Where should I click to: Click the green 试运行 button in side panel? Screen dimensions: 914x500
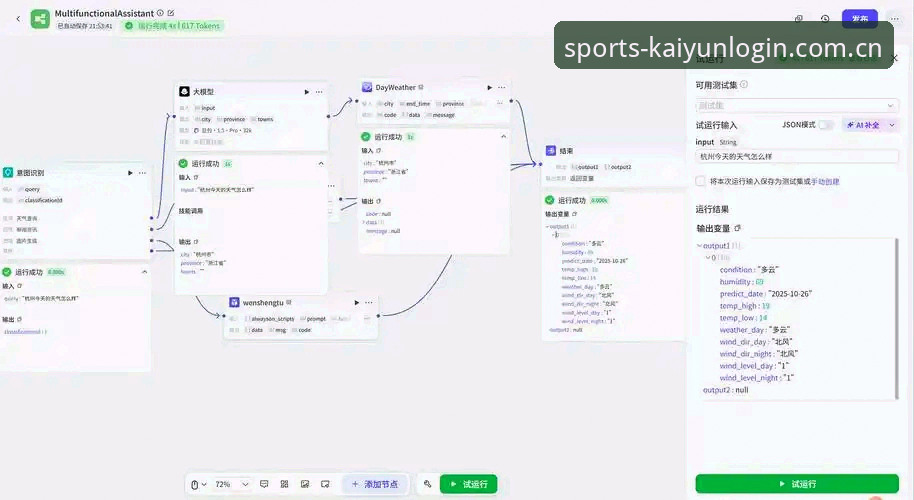(x=797, y=484)
